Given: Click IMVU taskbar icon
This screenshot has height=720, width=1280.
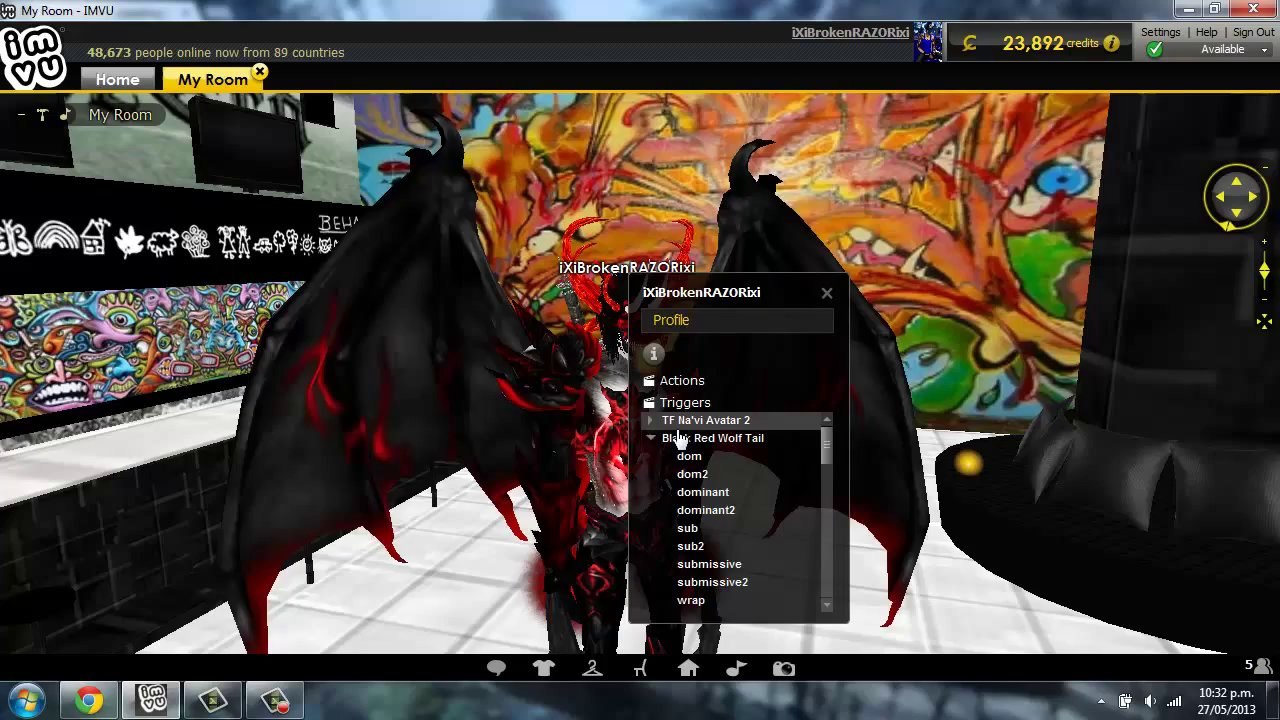Looking at the screenshot, I should pyautogui.click(x=151, y=701).
